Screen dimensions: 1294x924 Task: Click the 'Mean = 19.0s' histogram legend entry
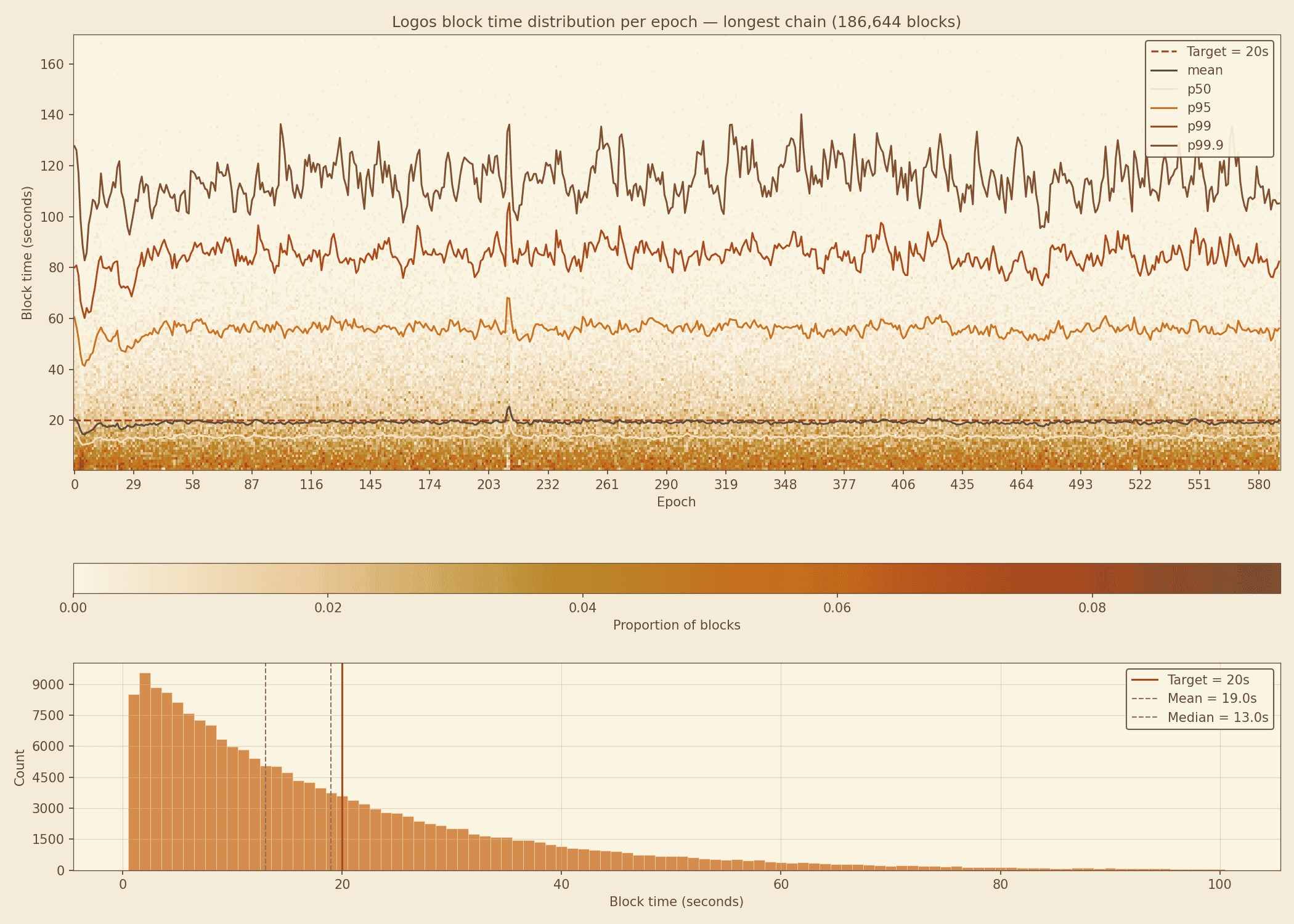tap(1211, 699)
